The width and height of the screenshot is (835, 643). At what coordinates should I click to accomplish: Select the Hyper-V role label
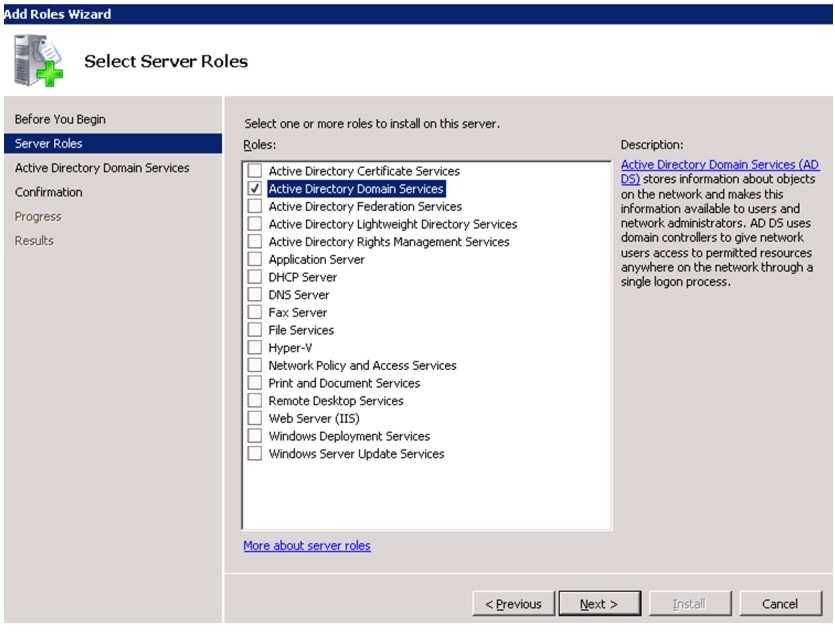(x=290, y=348)
